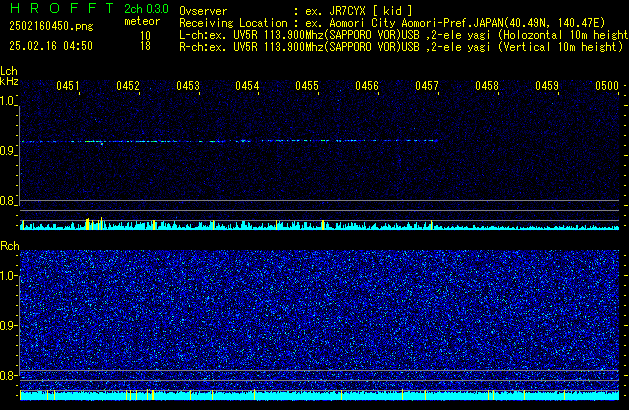Viewport: 629px width, 410px height.
Task: Click the Ovserver line with JR7CYX
Action: click(x=296, y=11)
